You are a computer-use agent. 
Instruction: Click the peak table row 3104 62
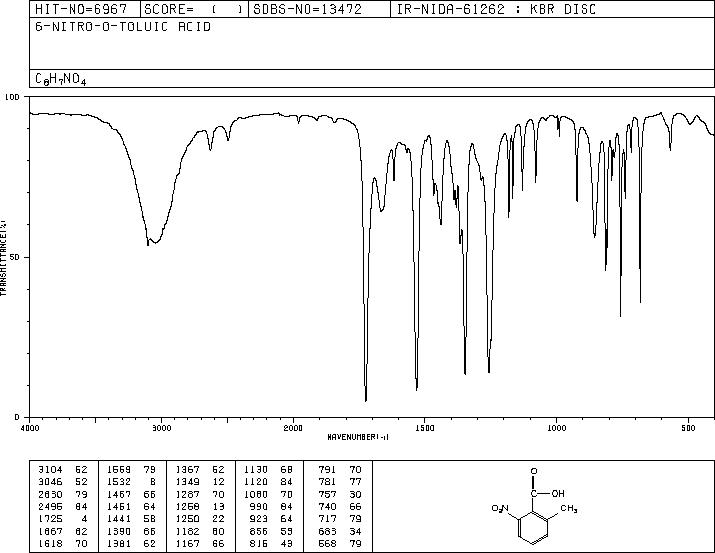coord(63,469)
